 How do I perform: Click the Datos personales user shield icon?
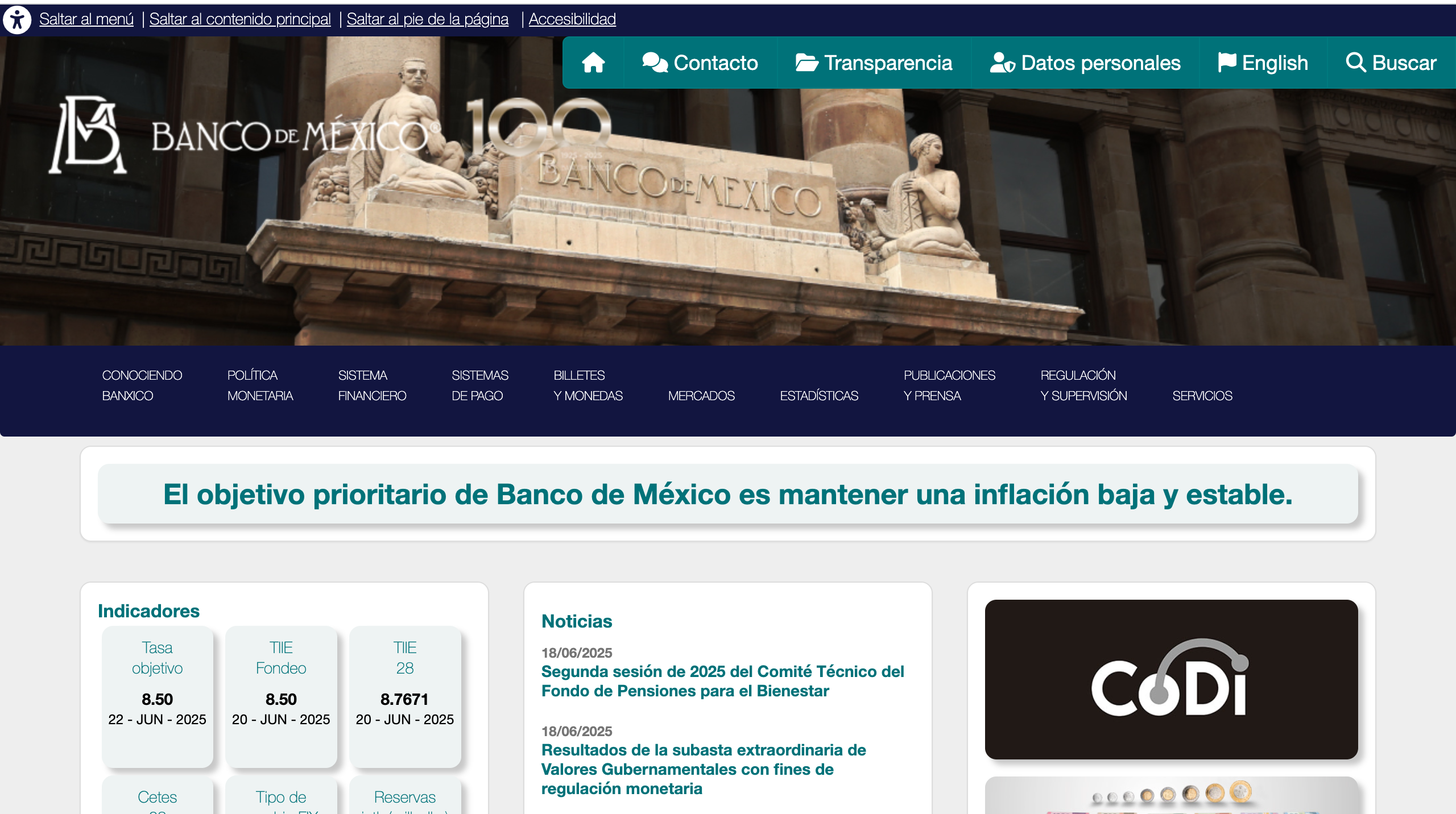tap(1002, 63)
